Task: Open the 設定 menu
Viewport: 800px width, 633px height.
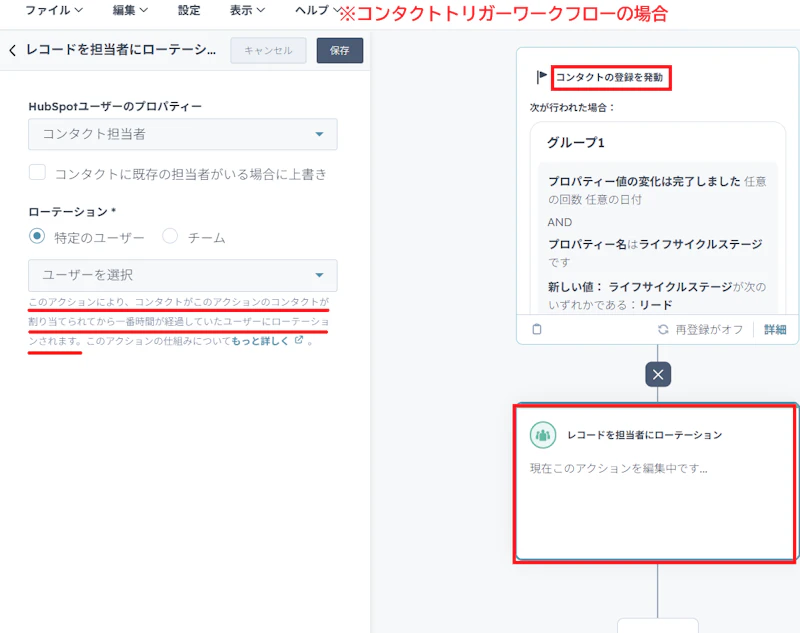Action: (x=189, y=10)
